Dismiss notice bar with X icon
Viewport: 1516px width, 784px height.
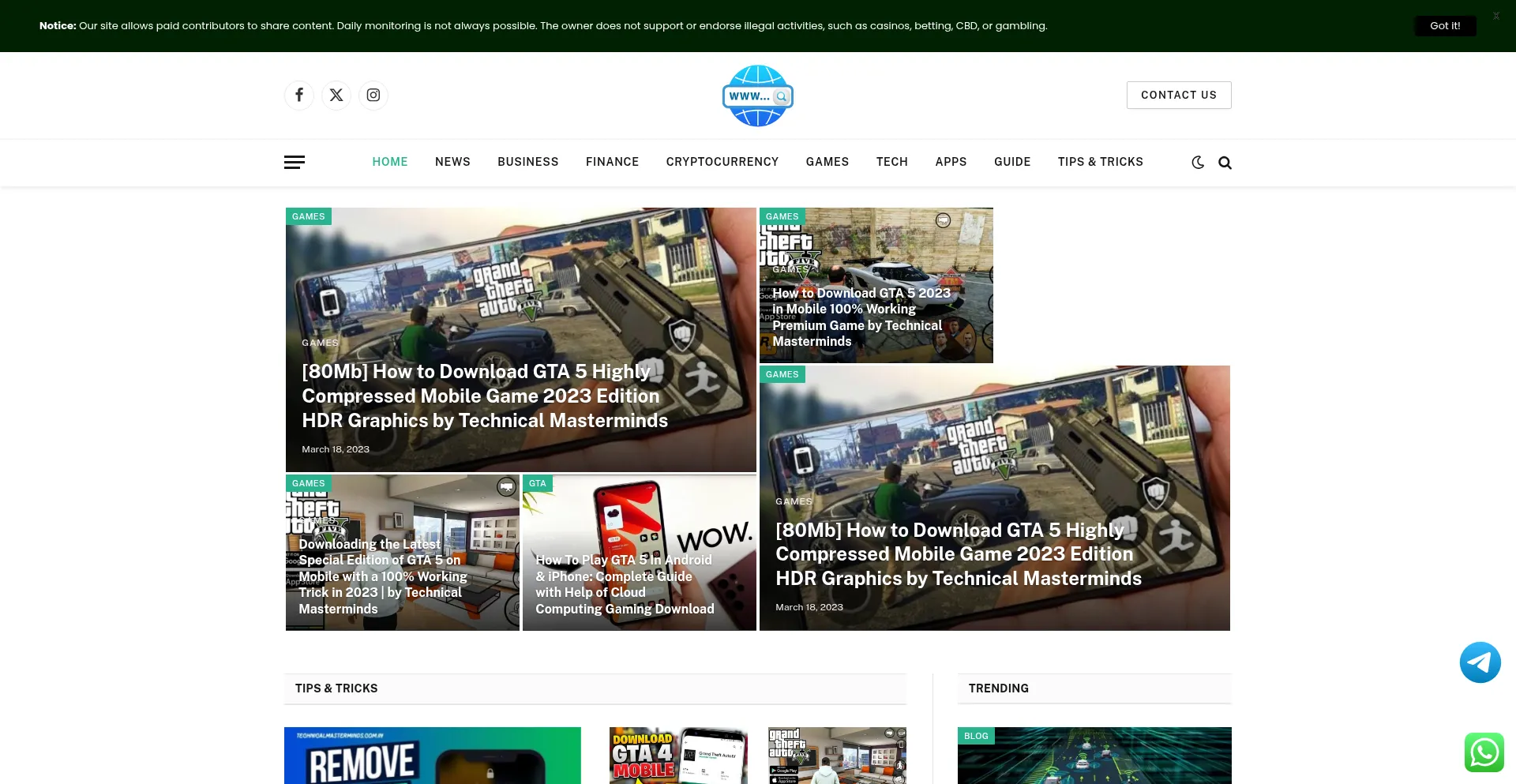[1496, 16]
